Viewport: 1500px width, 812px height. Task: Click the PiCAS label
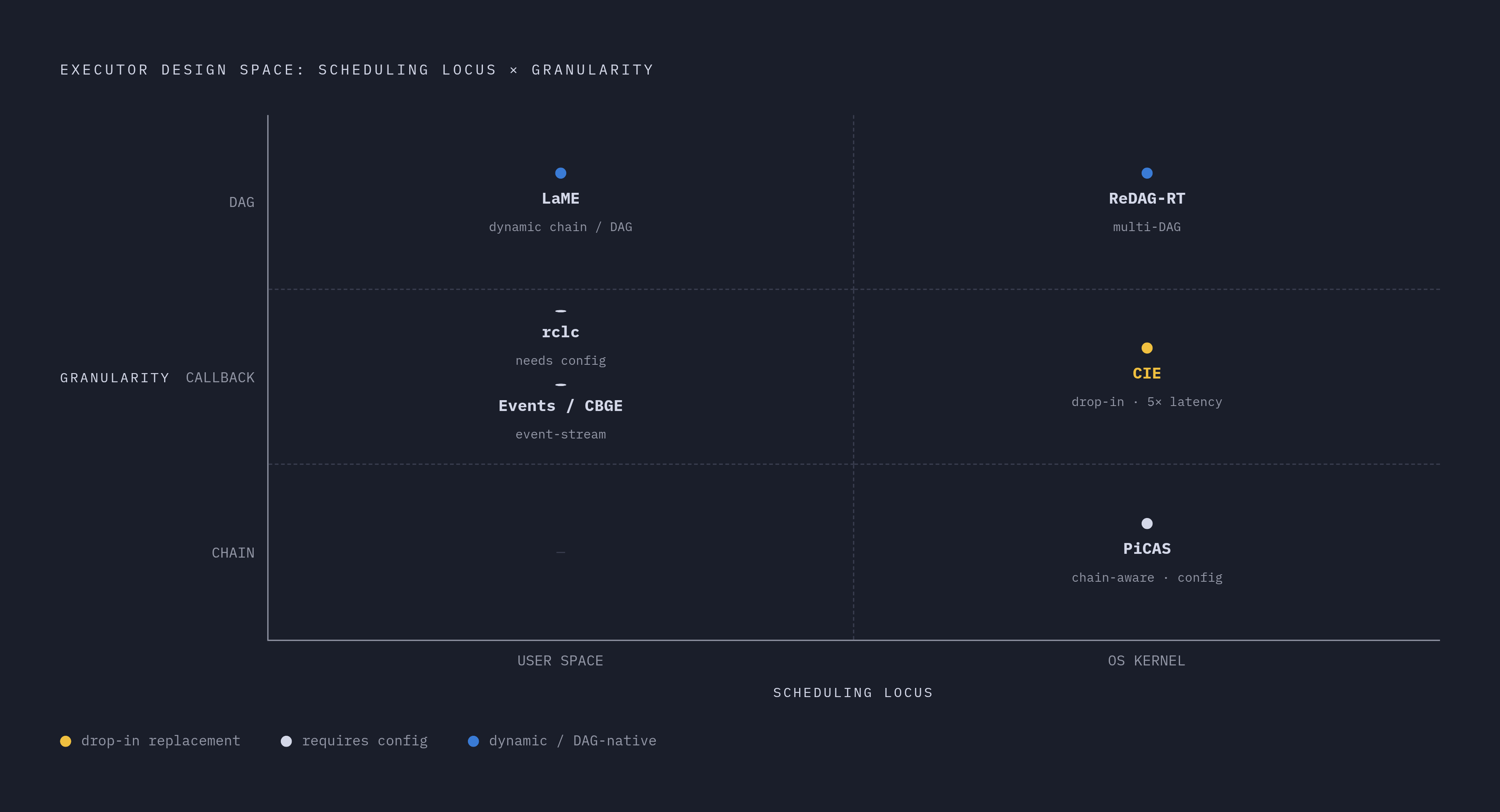(x=1147, y=549)
